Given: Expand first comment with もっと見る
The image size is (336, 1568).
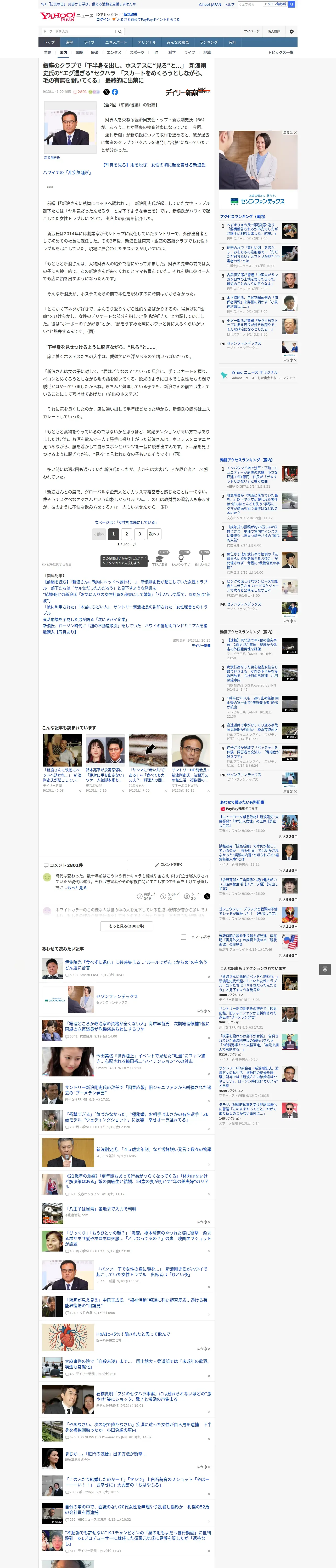Looking at the screenshot, I should point(77,887).
